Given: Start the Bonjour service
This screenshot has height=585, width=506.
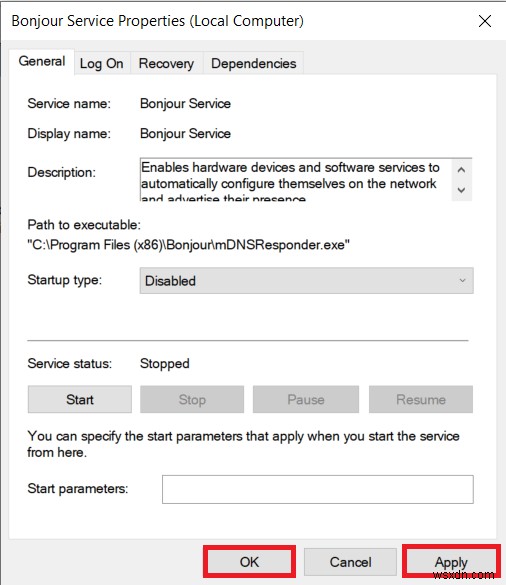Looking at the screenshot, I should 79,400.
